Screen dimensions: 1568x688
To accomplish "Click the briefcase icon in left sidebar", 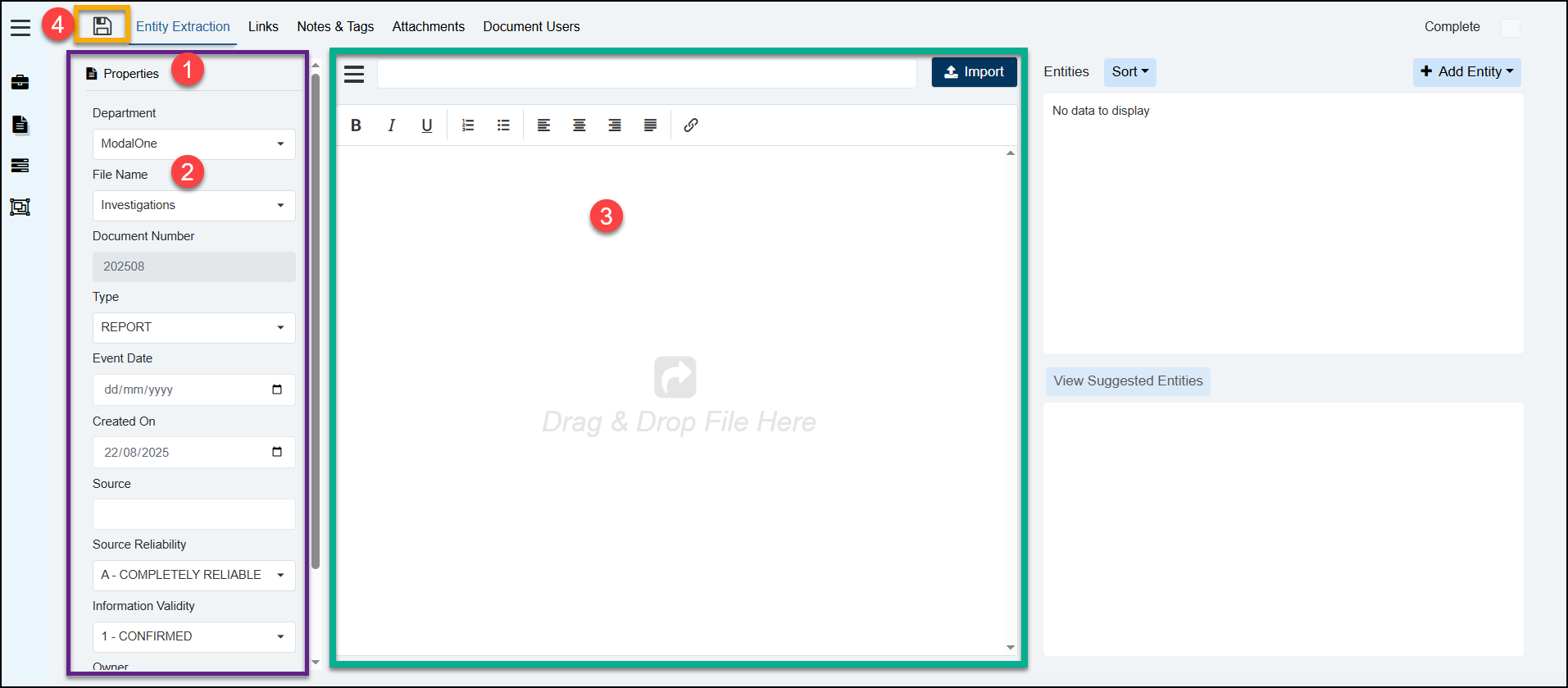I will point(20,82).
